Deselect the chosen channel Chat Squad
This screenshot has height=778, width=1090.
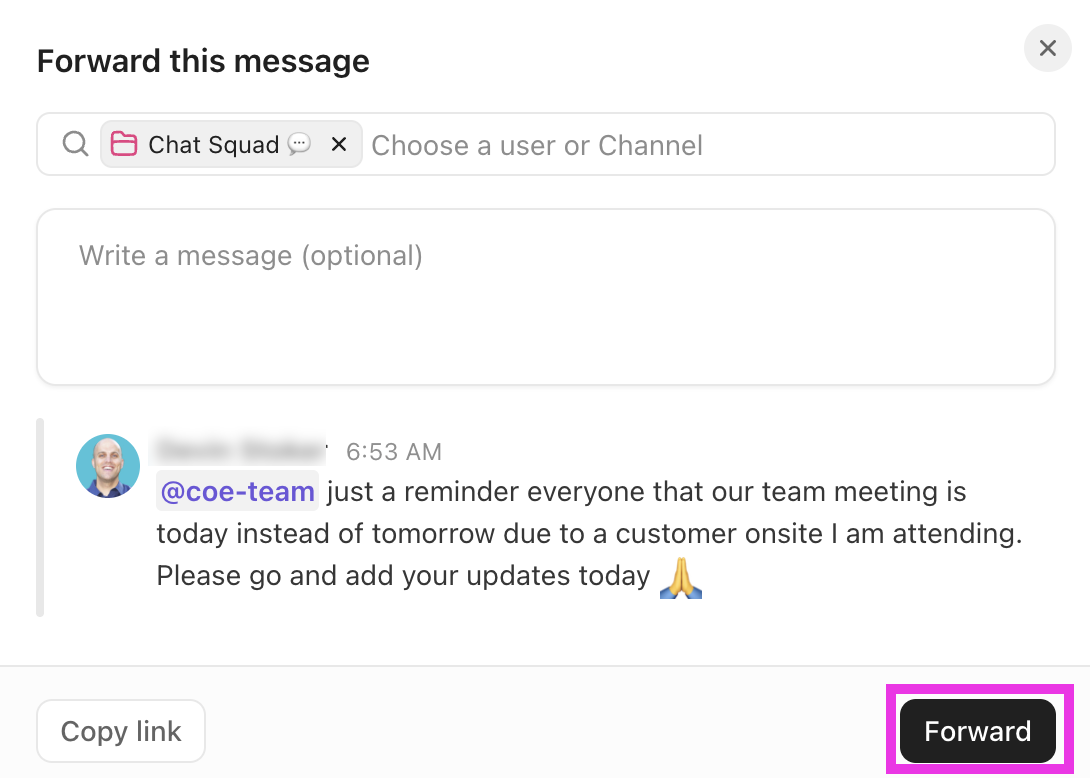(x=338, y=144)
